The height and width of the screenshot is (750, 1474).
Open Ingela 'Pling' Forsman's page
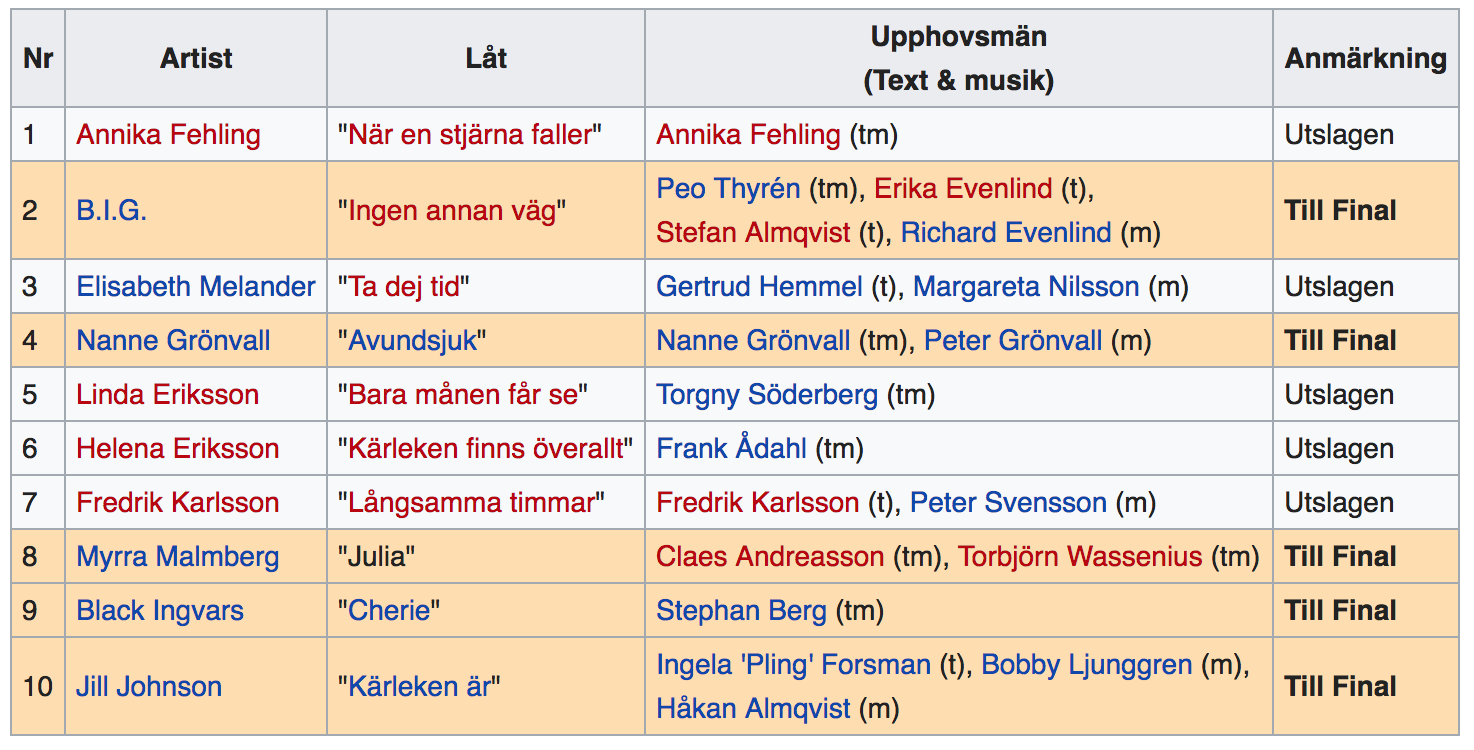click(x=793, y=665)
